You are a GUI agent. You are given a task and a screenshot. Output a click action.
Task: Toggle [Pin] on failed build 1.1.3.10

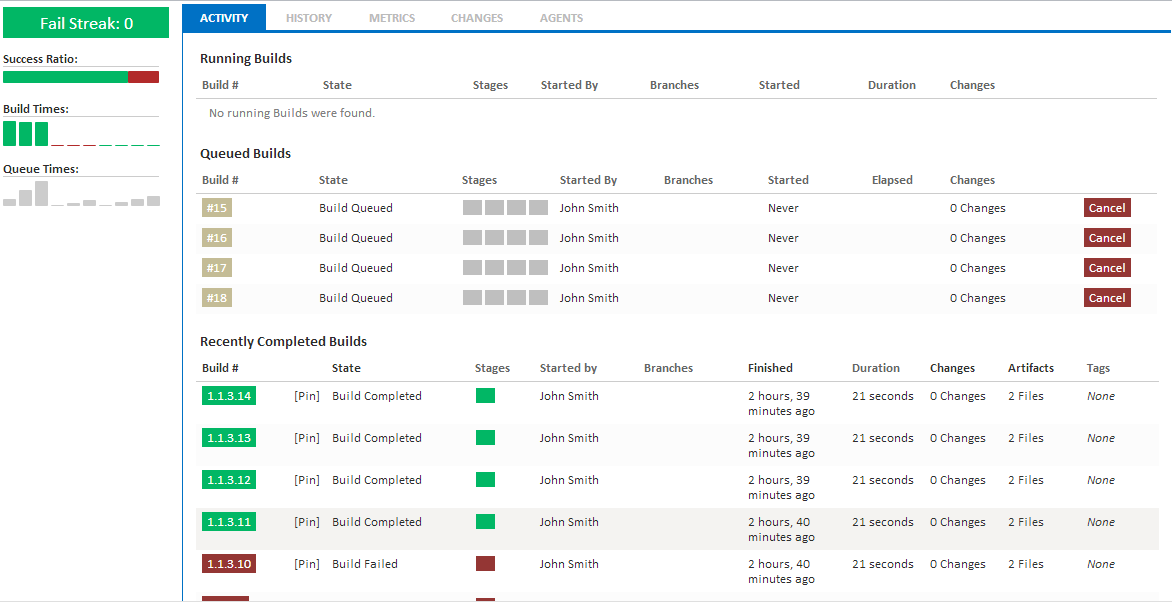point(306,564)
